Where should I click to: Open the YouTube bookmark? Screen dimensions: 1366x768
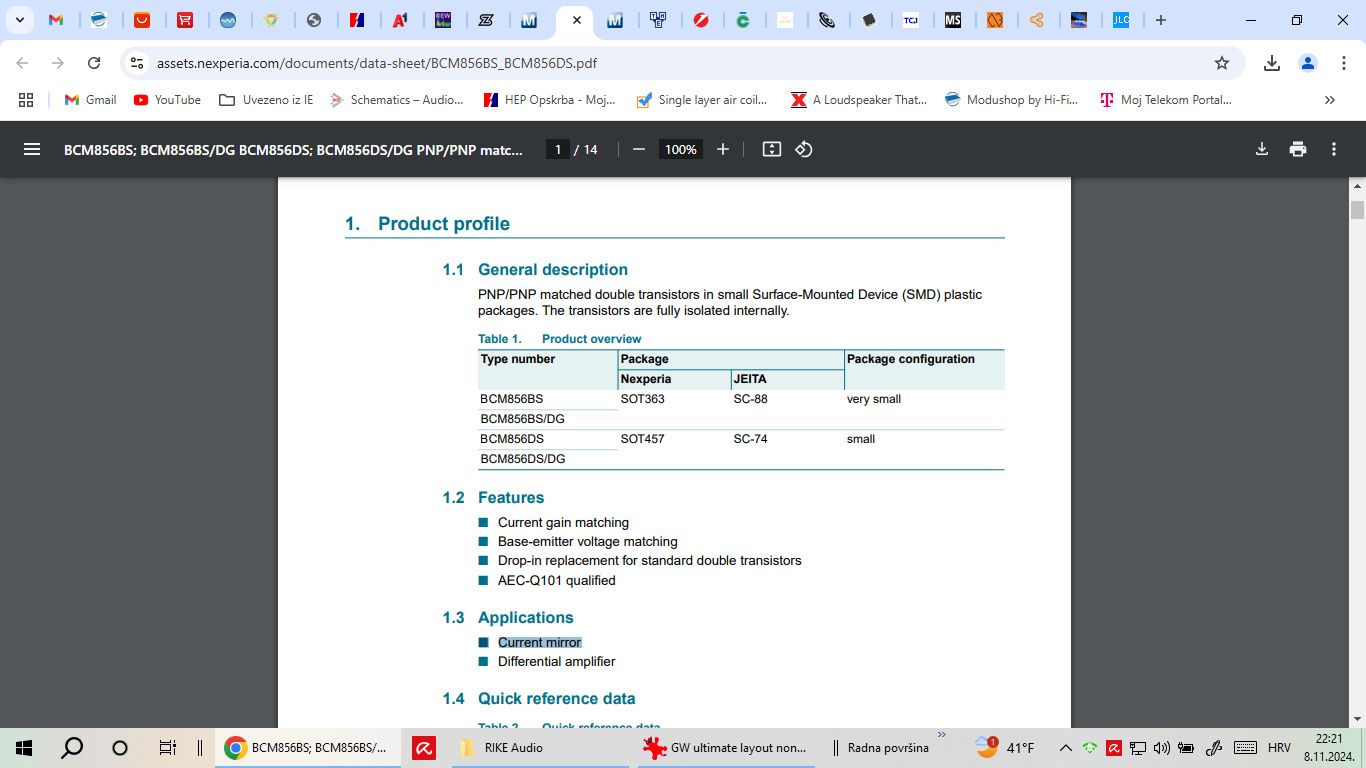167,100
